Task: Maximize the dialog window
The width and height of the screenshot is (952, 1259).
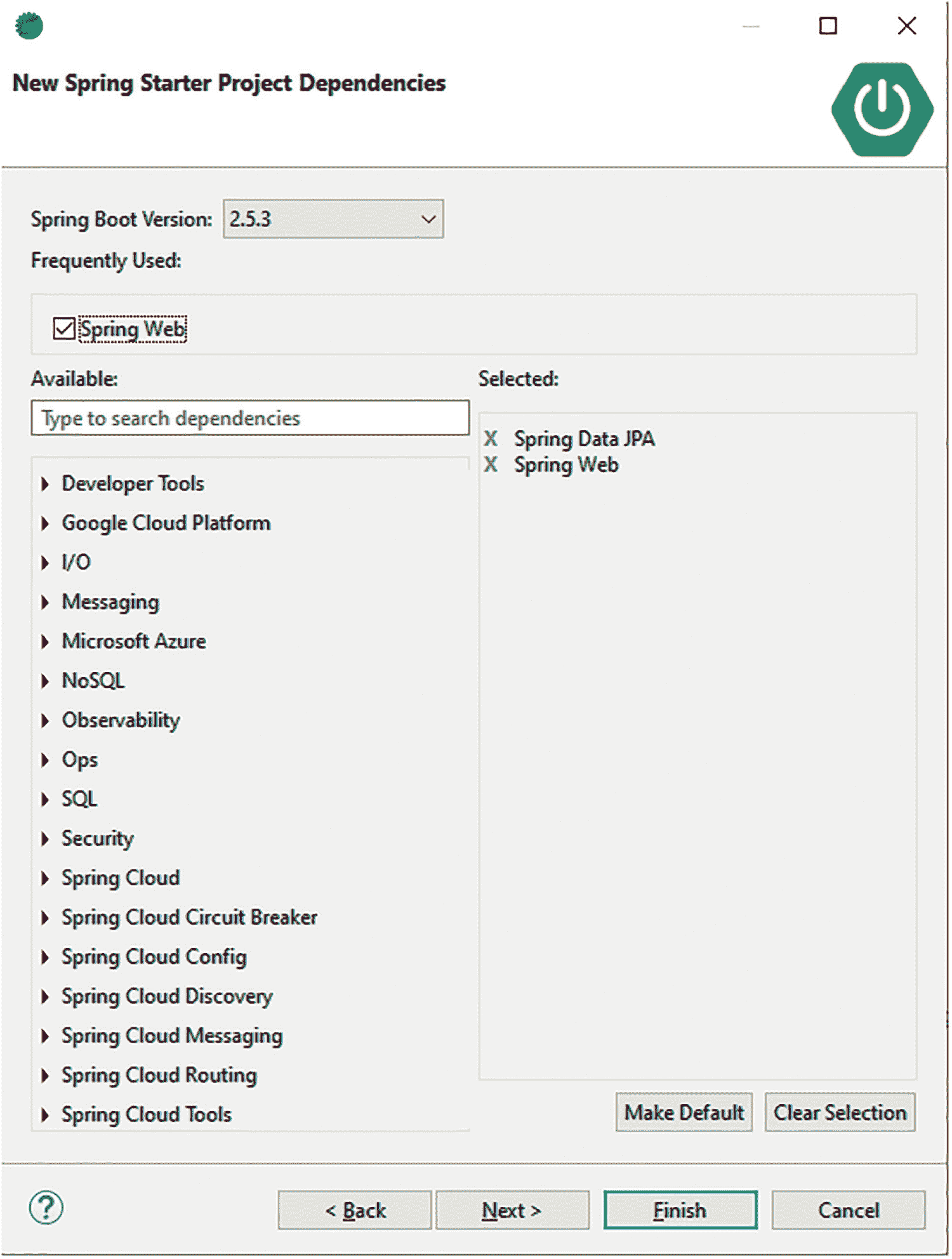Action: click(828, 26)
